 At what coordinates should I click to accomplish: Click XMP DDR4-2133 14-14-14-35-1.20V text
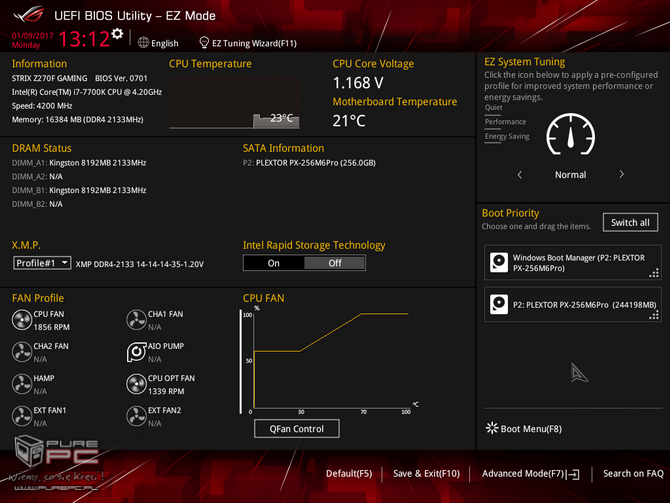[x=140, y=264]
